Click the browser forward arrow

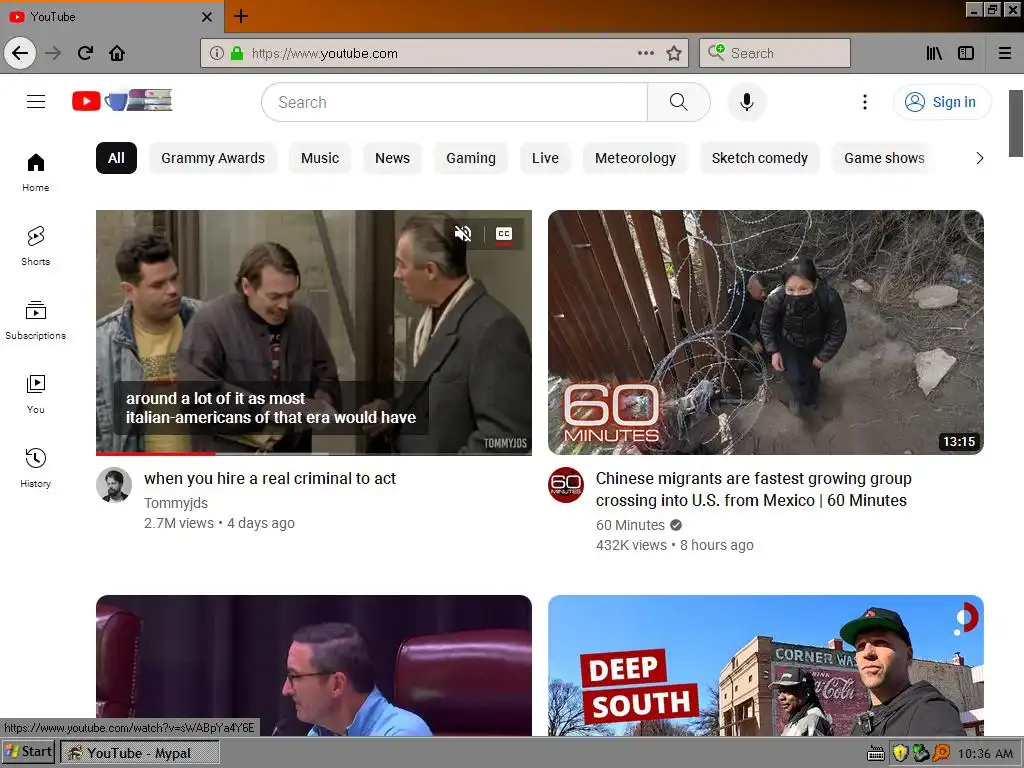[53, 53]
